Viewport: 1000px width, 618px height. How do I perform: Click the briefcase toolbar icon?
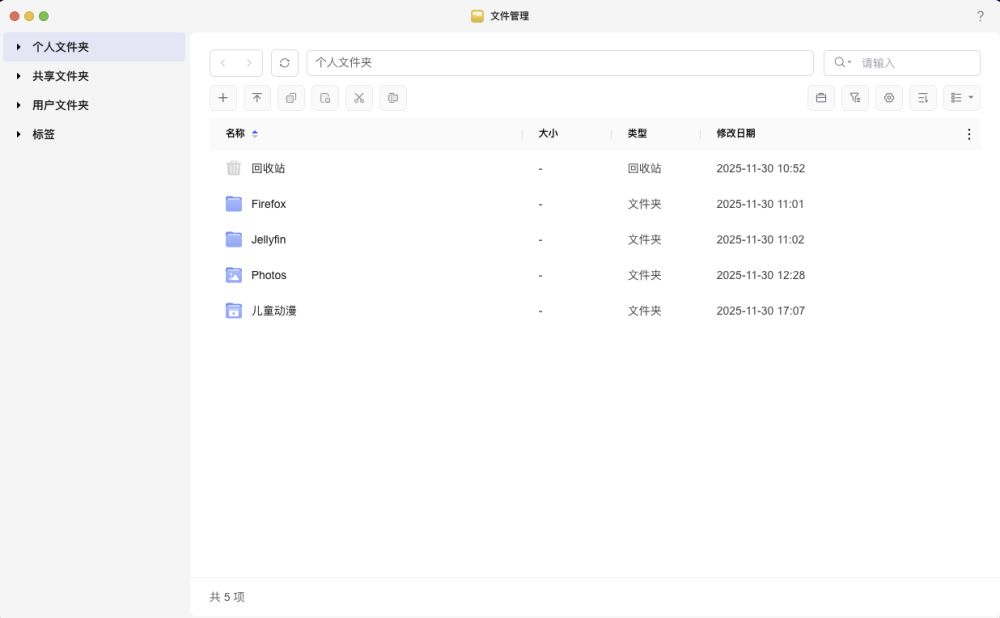click(x=821, y=98)
